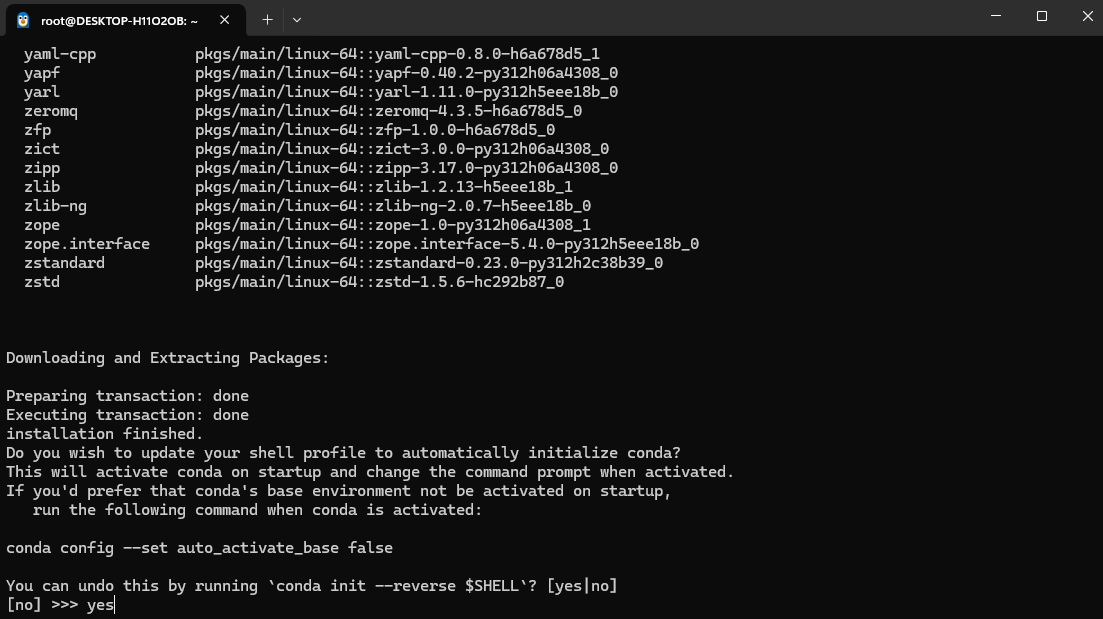Viewport: 1103px width, 619px height.
Task: Click the zeromq-4.3.5 package path
Action: point(388,111)
